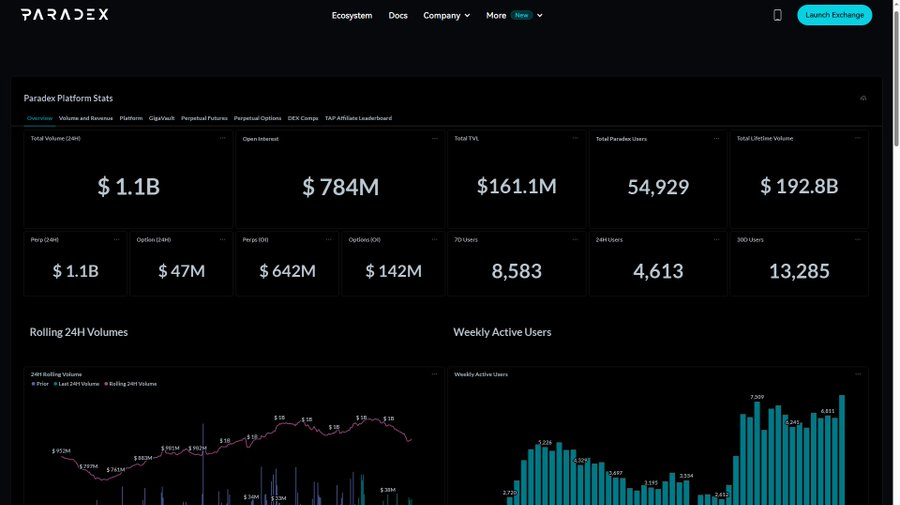Switch to Volume and Revenue tab
The image size is (900, 505).
click(86, 118)
